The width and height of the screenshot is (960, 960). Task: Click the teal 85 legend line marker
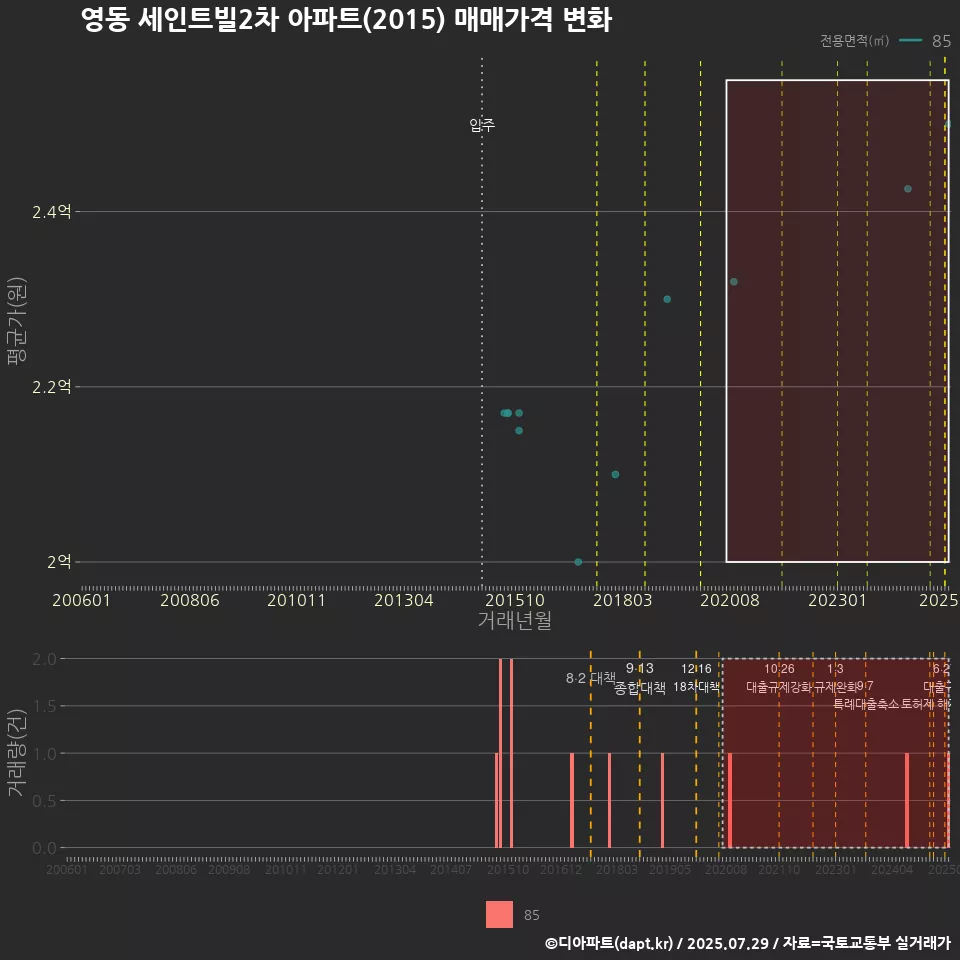911,40
